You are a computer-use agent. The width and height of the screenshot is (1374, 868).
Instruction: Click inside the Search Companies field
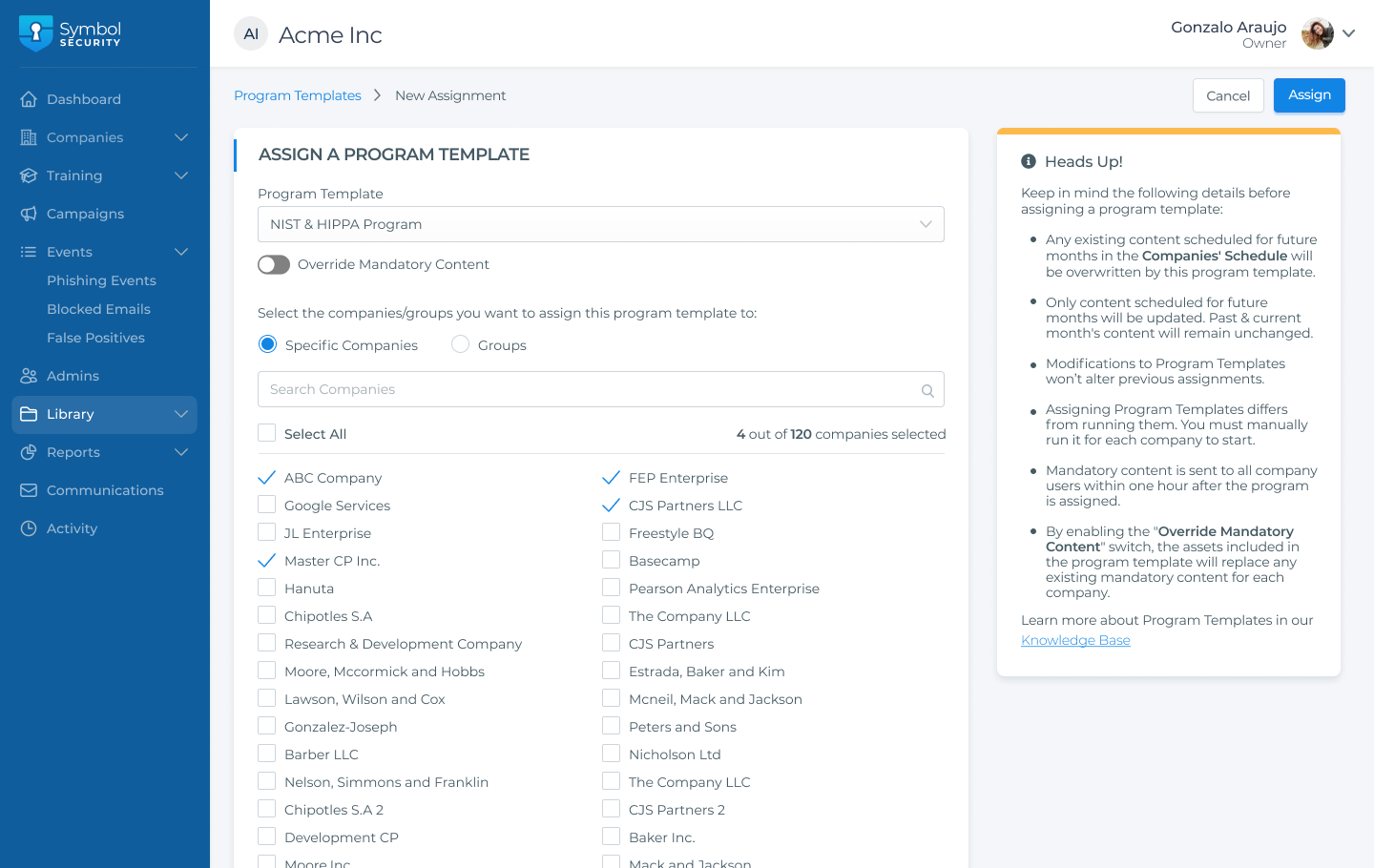[572, 389]
